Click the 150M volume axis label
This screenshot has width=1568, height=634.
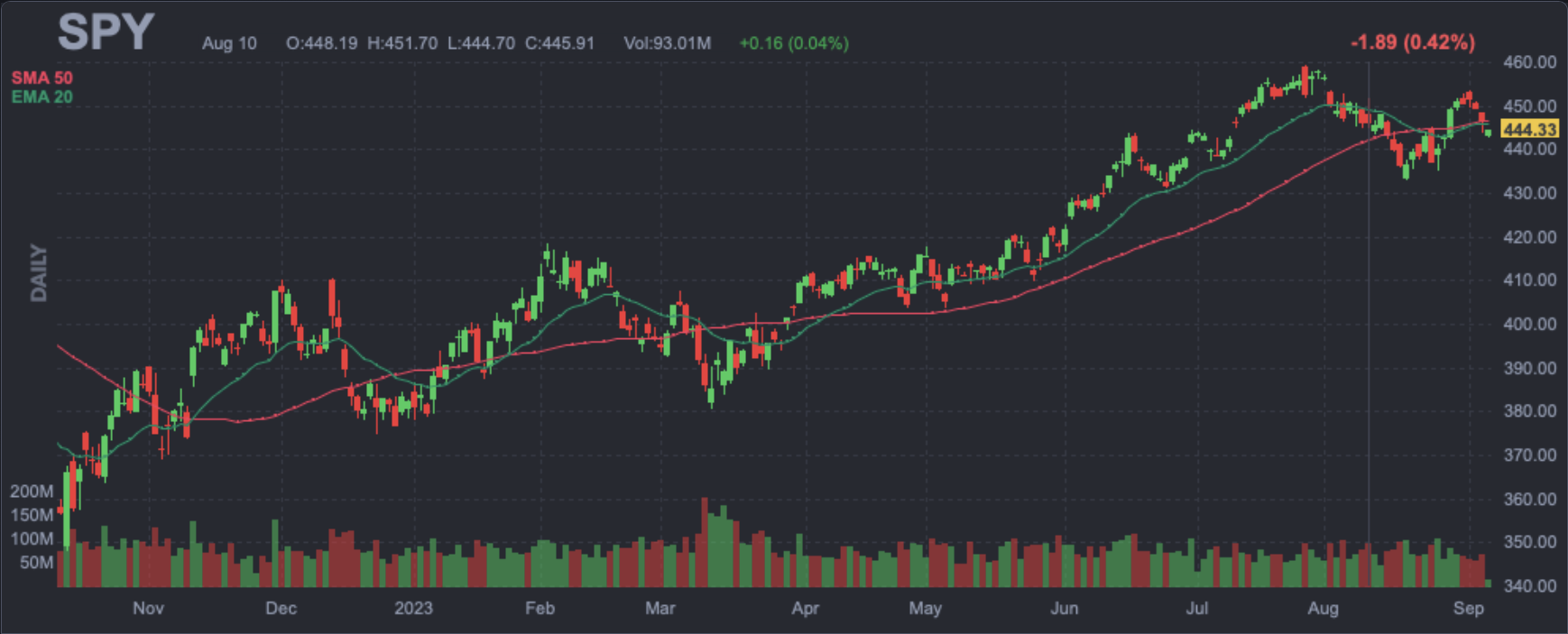(32, 515)
